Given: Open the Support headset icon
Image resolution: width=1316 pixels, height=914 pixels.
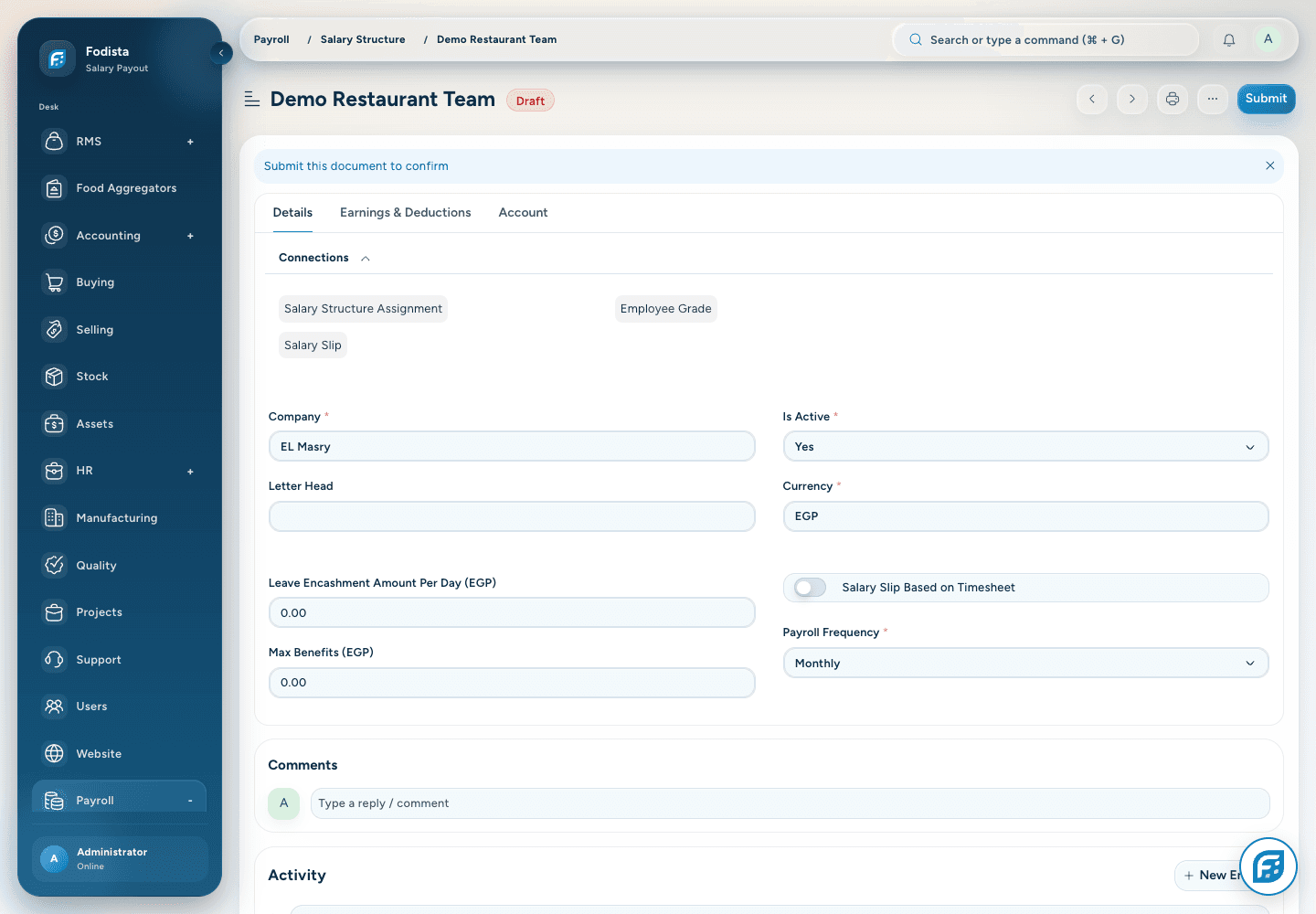Looking at the screenshot, I should [x=55, y=660].
